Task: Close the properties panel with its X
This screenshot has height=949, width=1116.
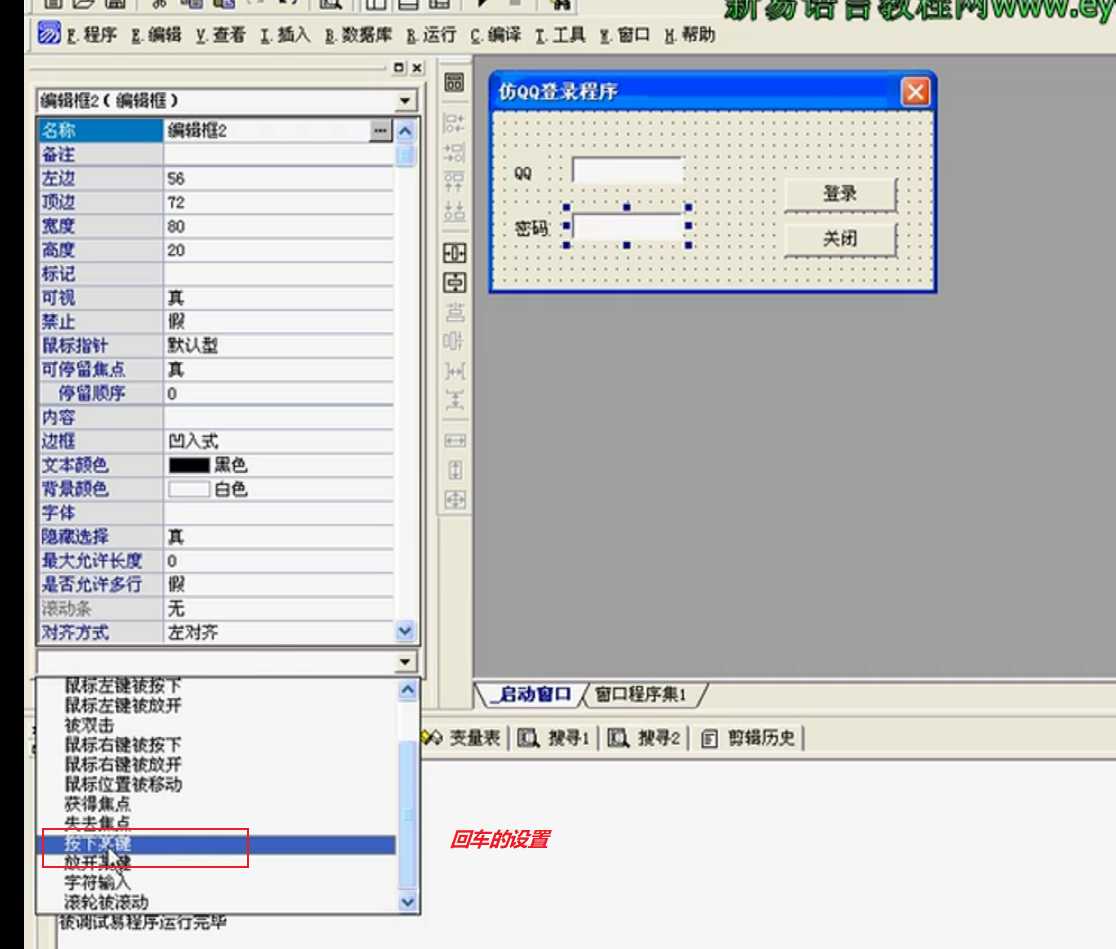Action: point(417,68)
